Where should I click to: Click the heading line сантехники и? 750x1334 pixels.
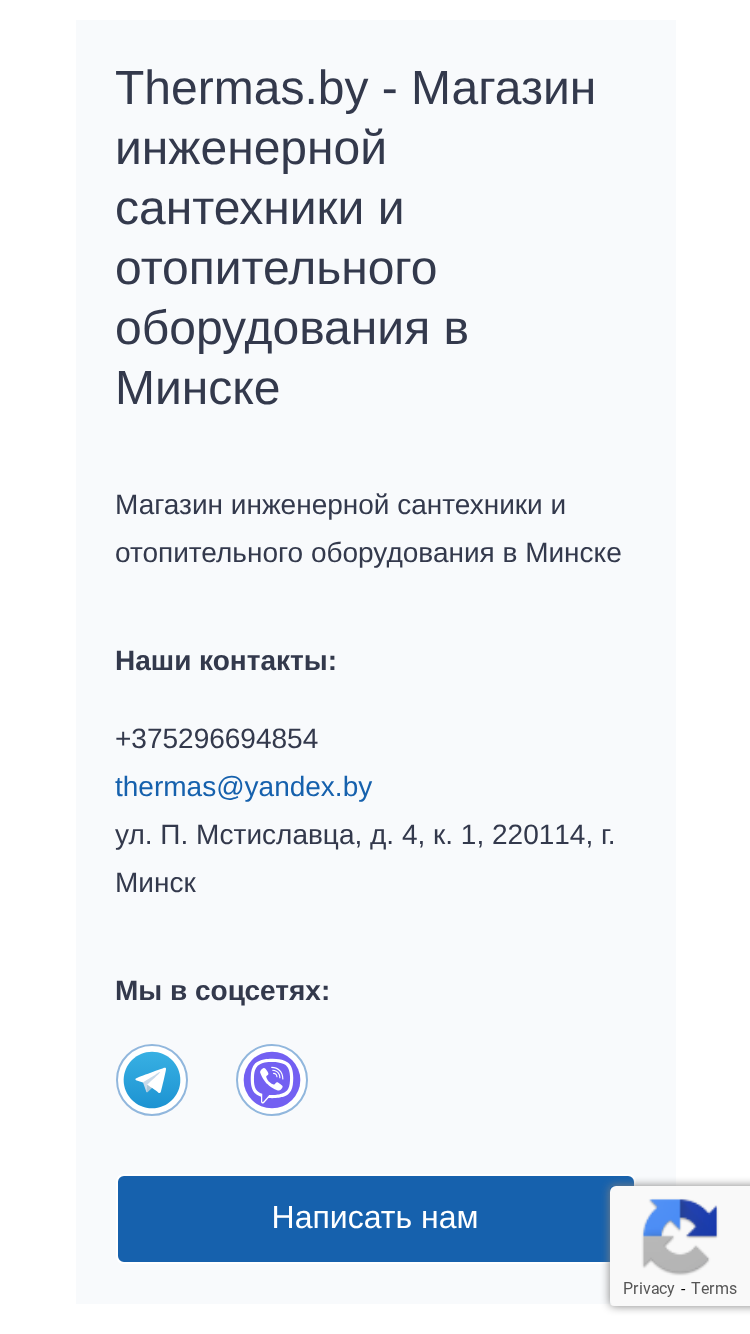[259, 209]
